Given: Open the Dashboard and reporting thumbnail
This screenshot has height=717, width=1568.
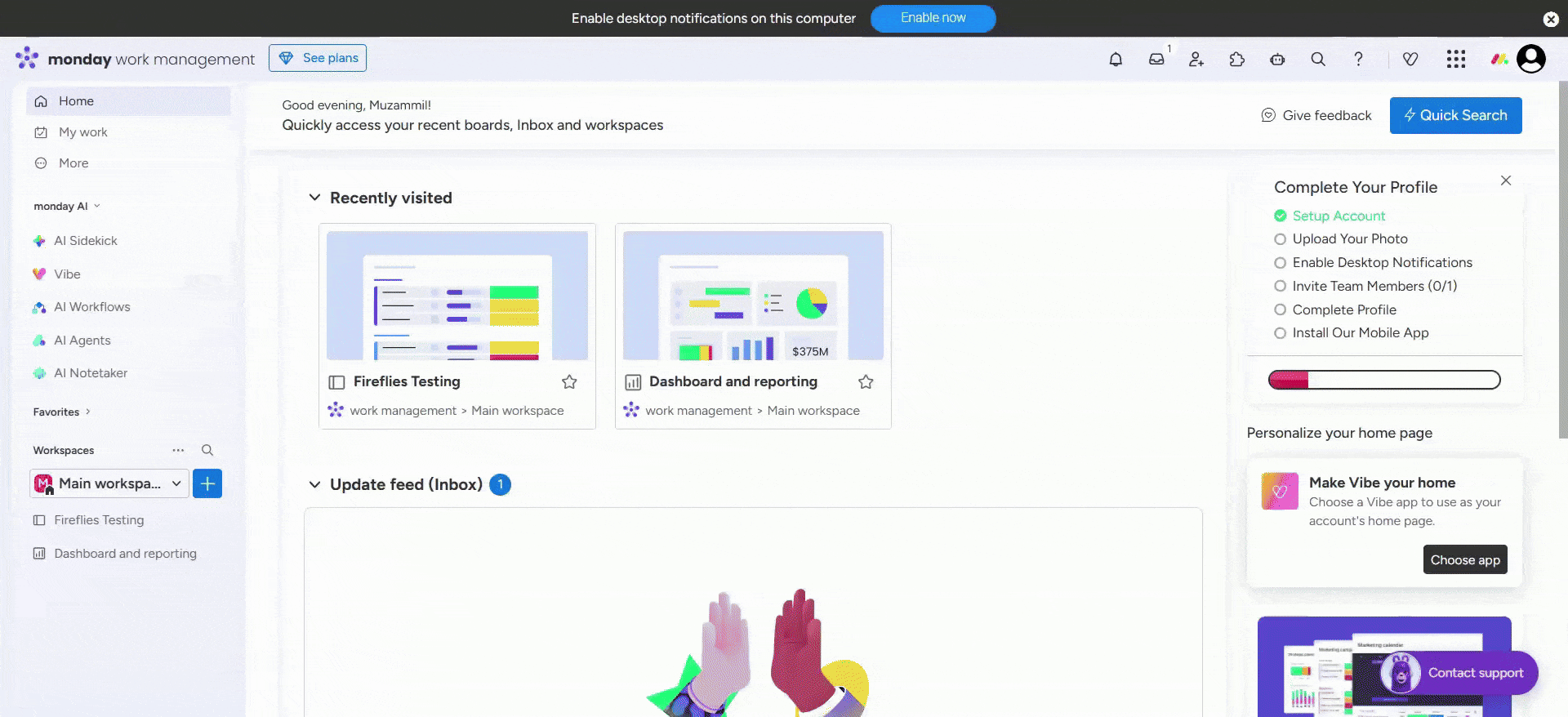Looking at the screenshot, I should click(753, 296).
